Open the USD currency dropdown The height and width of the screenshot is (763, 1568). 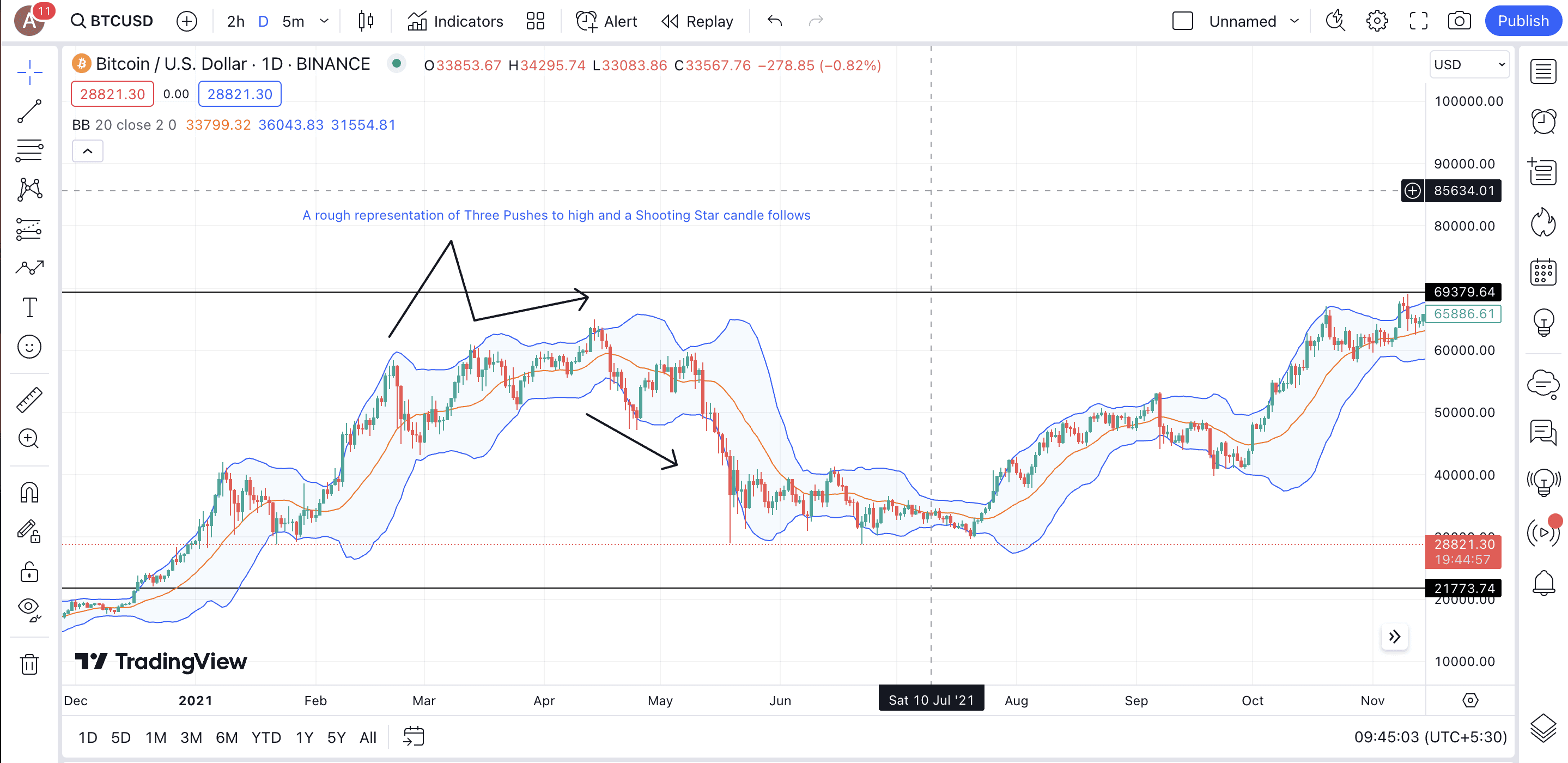[x=1468, y=64]
